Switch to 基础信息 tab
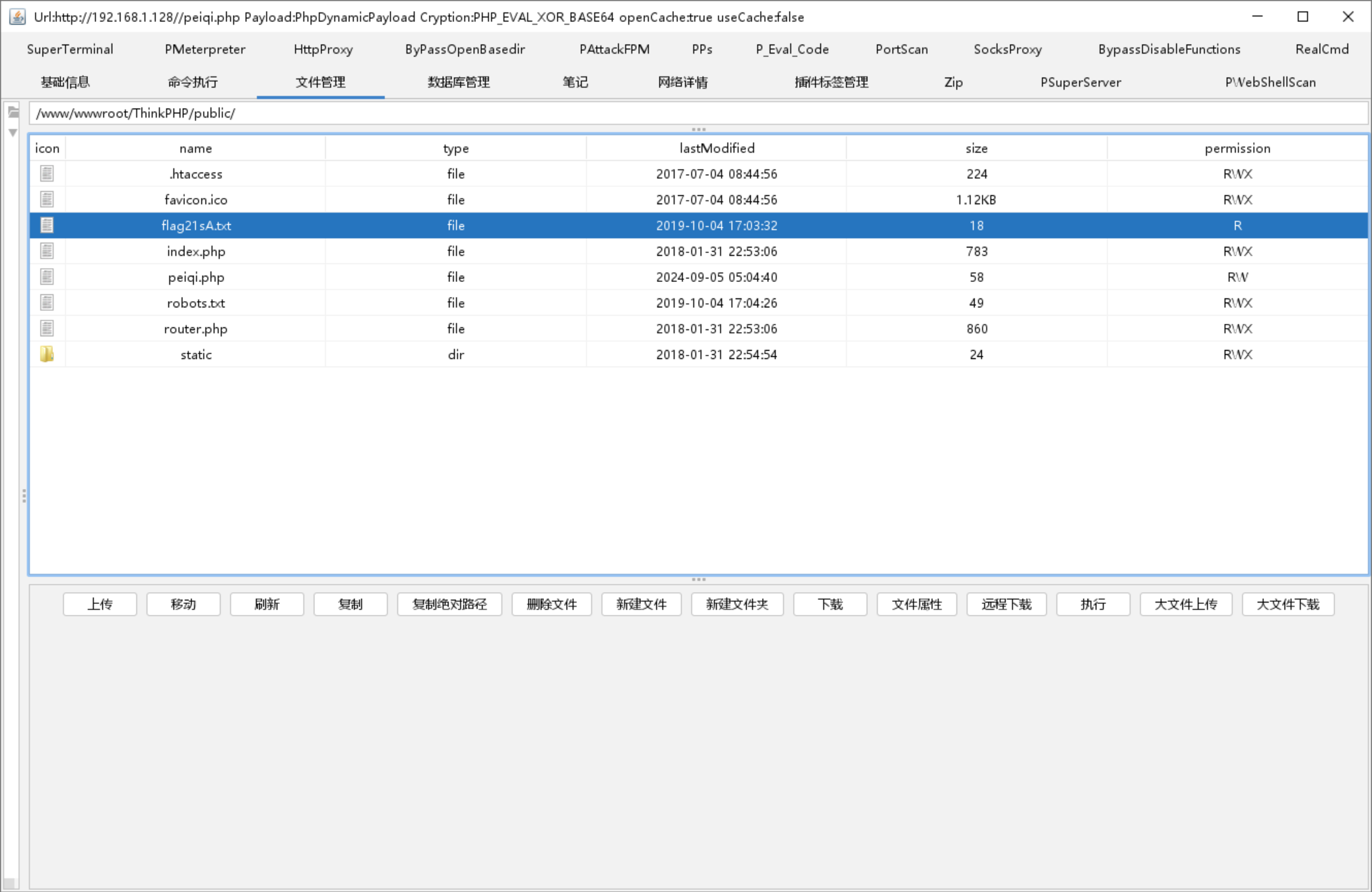The image size is (1372, 892). tap(65, 83)
